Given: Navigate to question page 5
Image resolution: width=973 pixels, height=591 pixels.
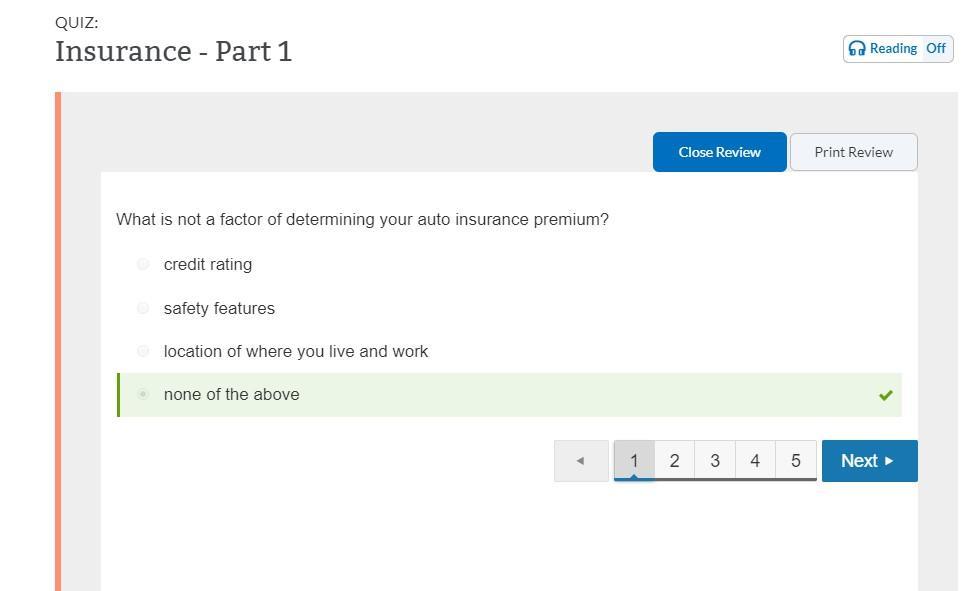Looking at the screenshot, I should coord(796,461).
